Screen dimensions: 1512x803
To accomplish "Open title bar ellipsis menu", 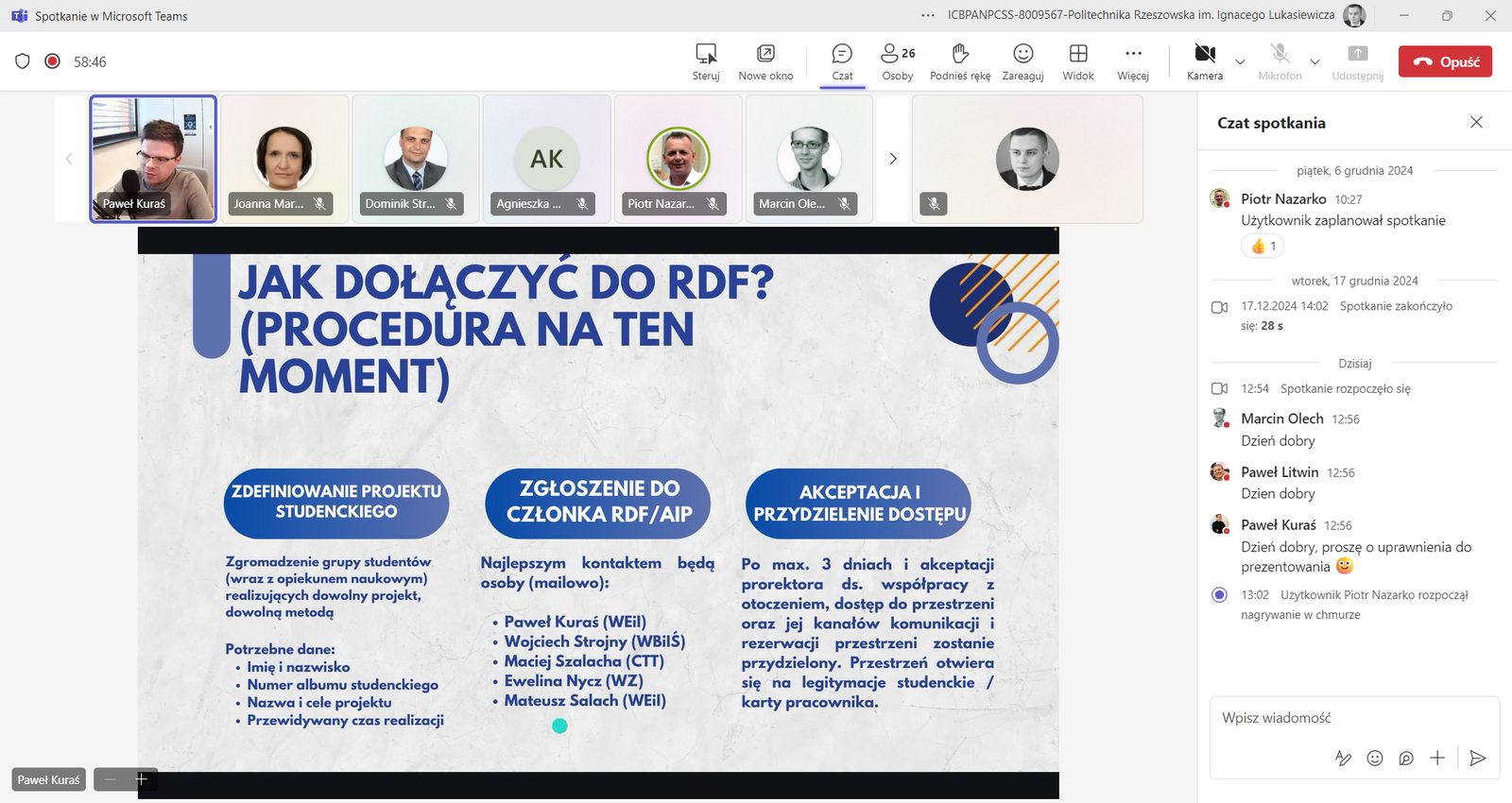I will coord(928,15).
